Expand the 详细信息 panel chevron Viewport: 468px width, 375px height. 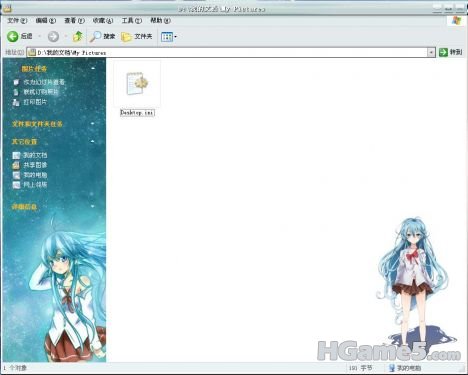(93, 207)
